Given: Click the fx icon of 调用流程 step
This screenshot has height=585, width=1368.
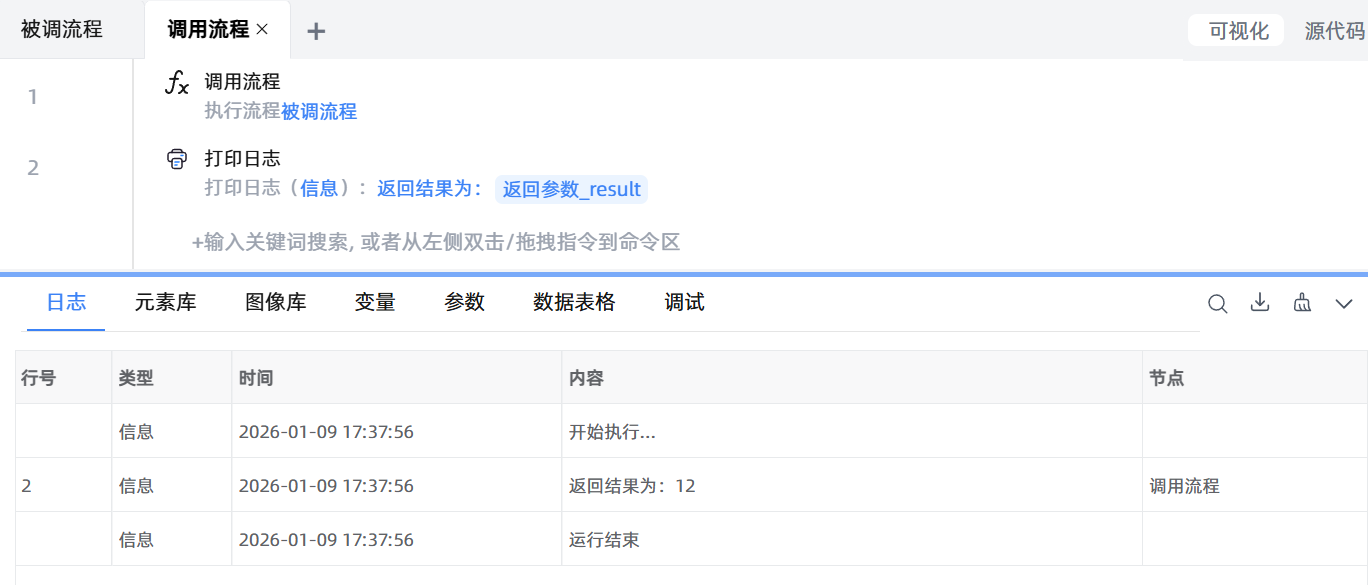Looking at the screenshot, I should coord(177,84).
